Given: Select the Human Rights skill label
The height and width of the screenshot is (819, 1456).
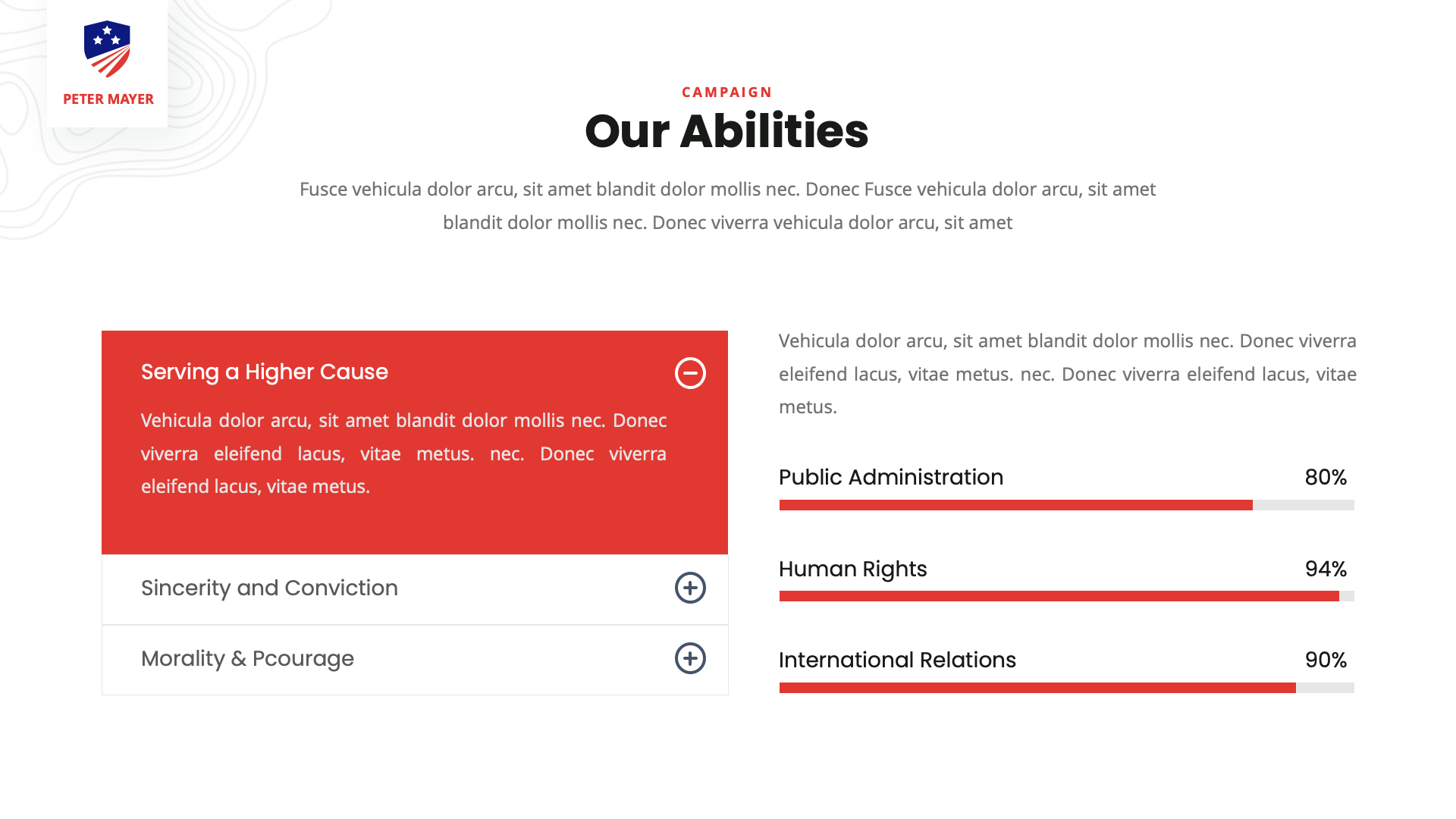Looking at the screenshot, I should coord(852,569).
